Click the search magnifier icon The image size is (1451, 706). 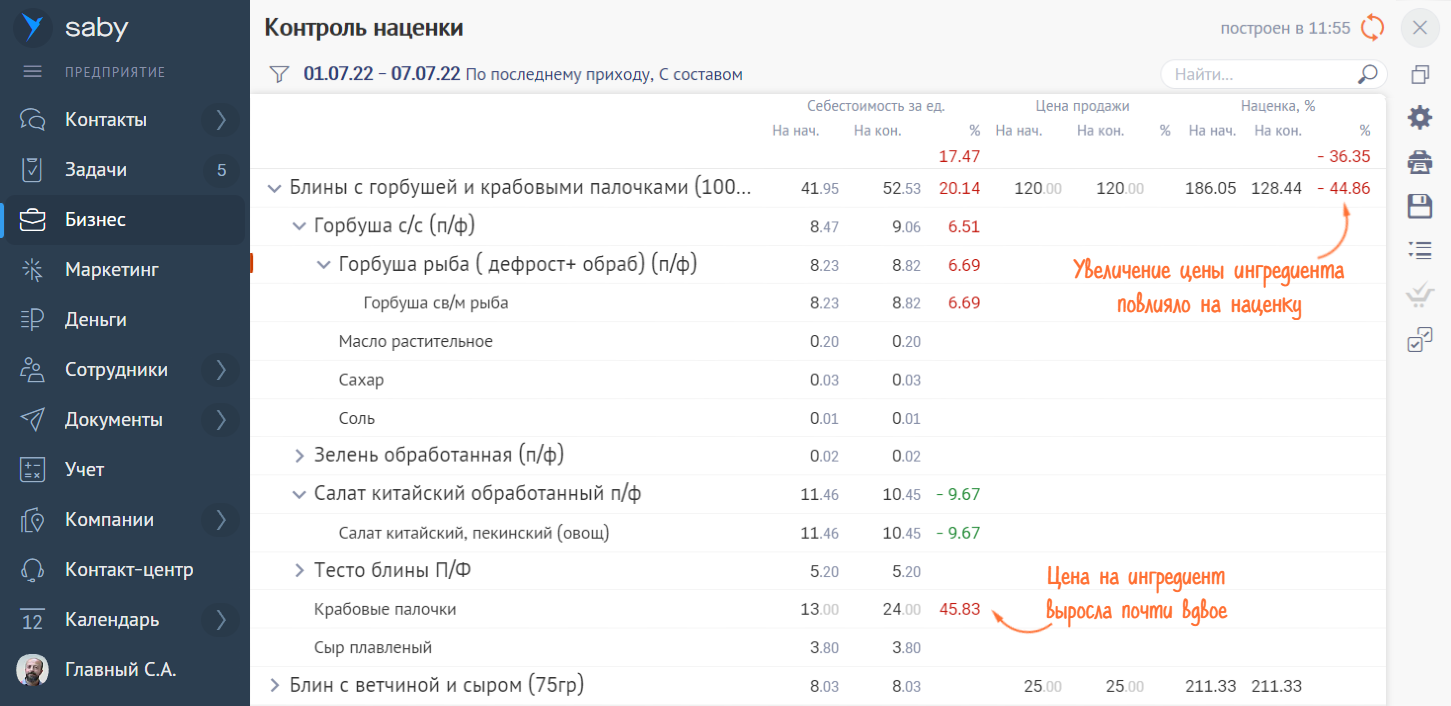1367,74
